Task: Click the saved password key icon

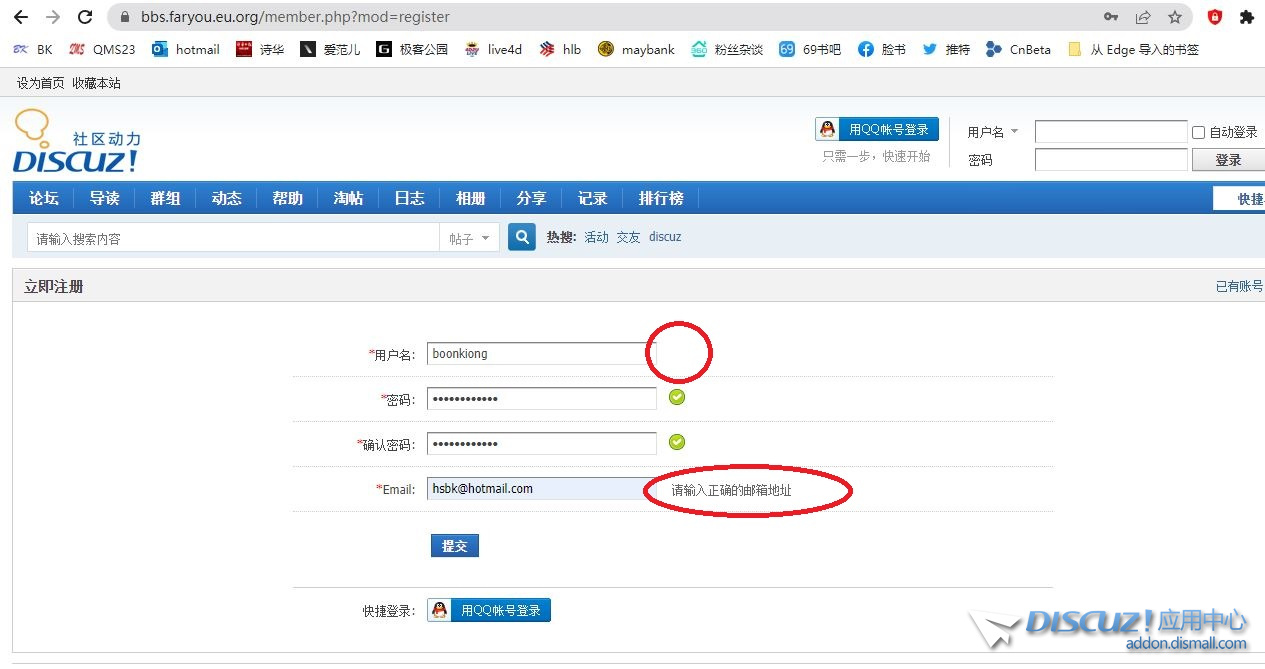Action: tap(1111, 17)
